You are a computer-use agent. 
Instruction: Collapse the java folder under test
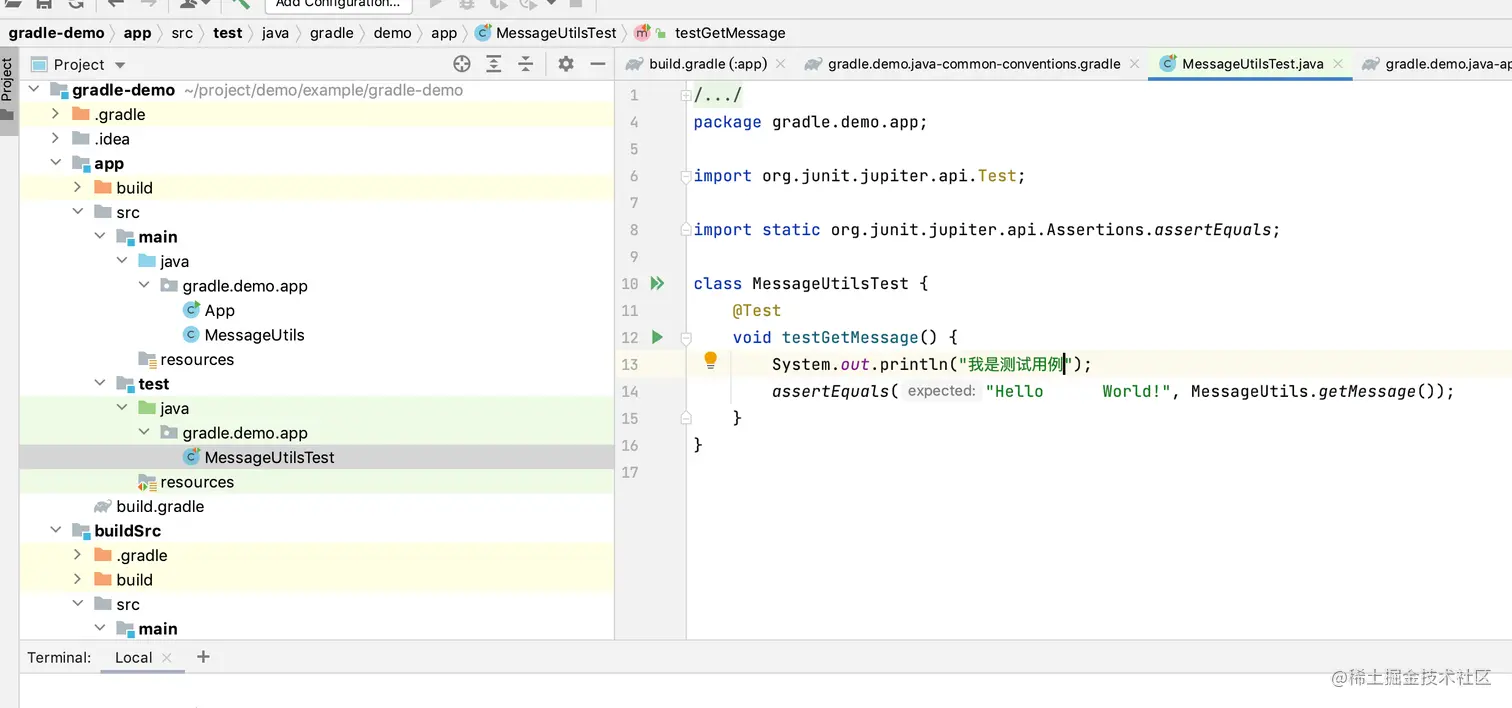click(121, 408)
